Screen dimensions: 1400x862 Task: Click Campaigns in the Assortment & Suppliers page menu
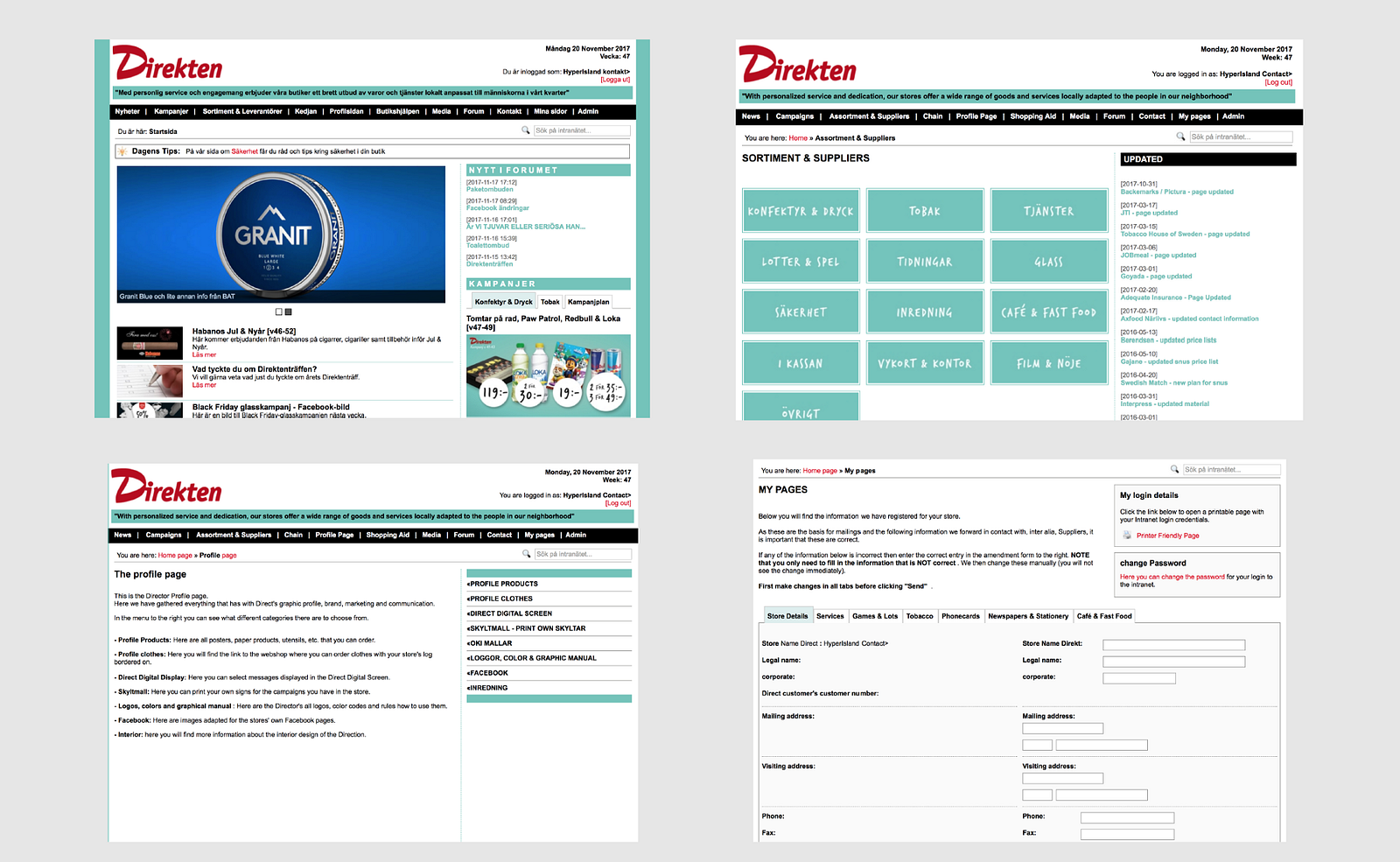(794, 116)
